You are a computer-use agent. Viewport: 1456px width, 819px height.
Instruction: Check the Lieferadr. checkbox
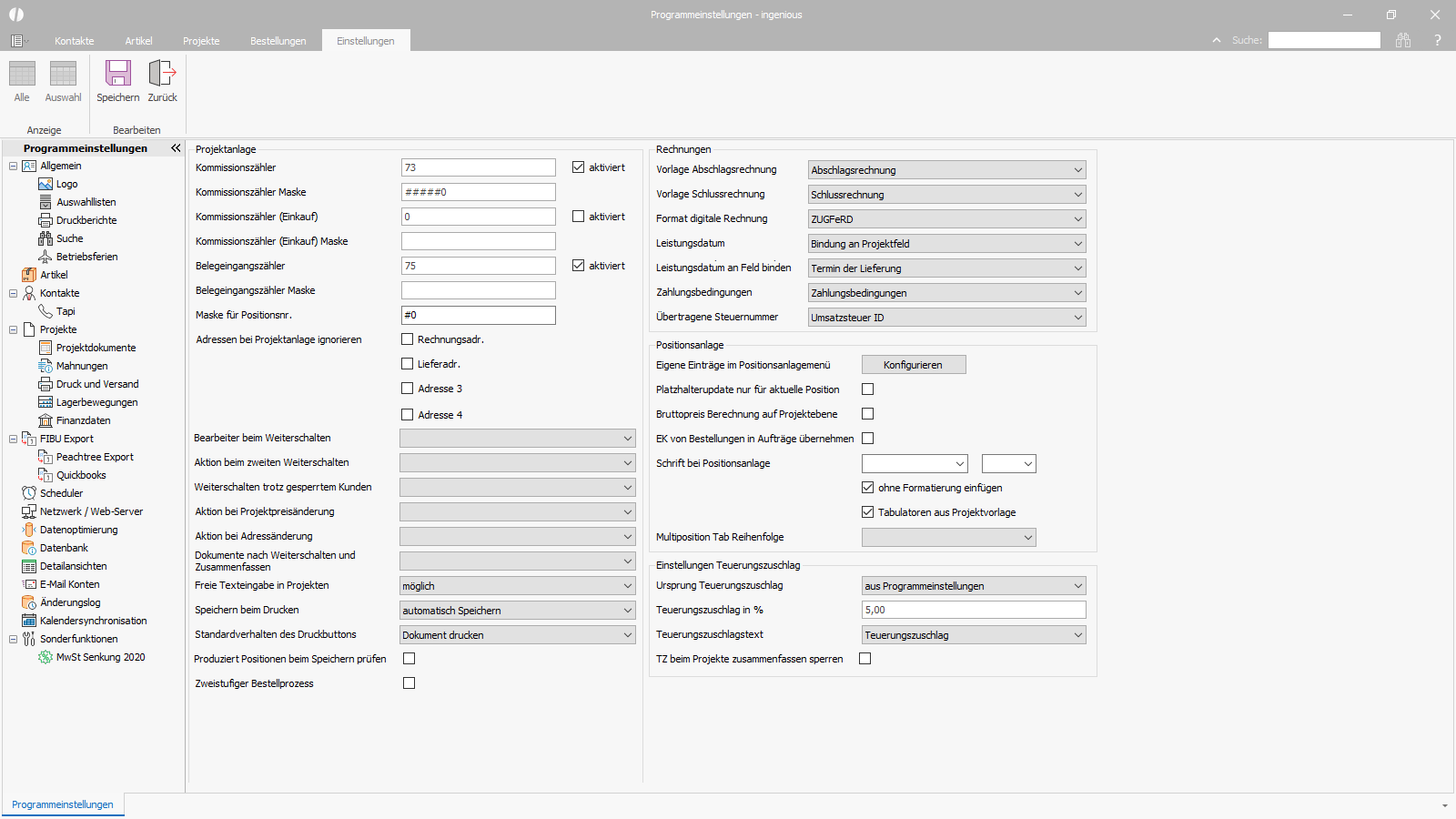click(x=407, y=364)
